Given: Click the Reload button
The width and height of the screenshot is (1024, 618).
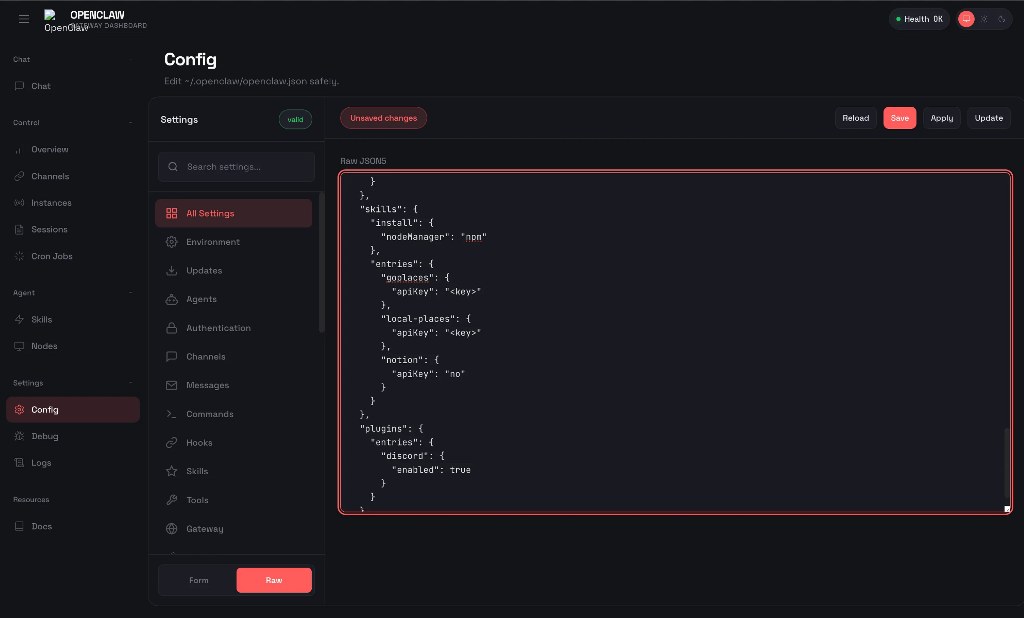Looking at the screenshot, I should tap(856, 118).
